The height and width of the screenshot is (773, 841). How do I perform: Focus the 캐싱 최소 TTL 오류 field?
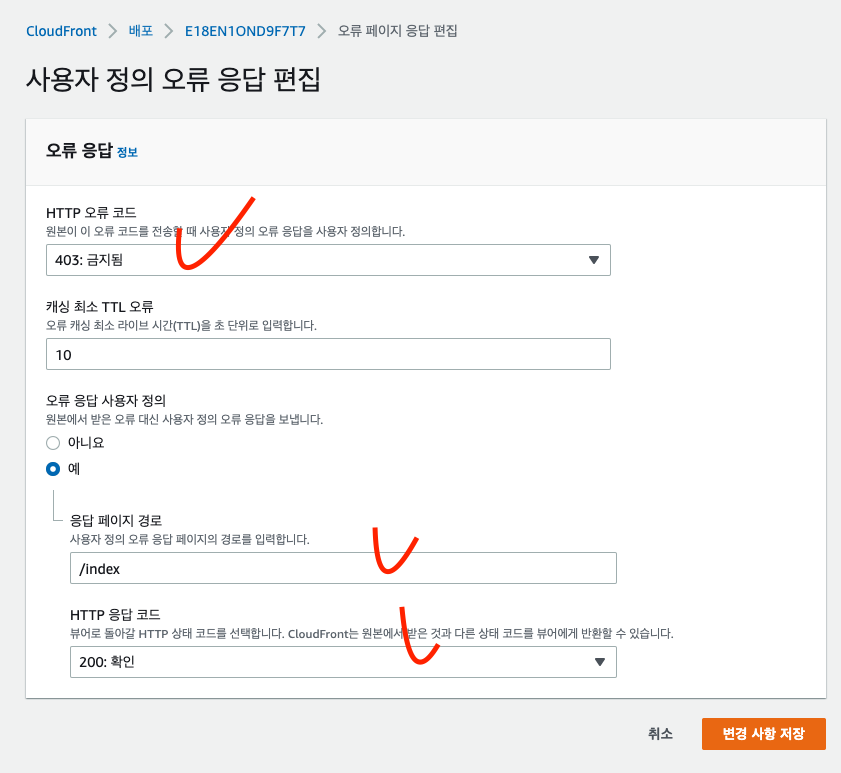328,354
